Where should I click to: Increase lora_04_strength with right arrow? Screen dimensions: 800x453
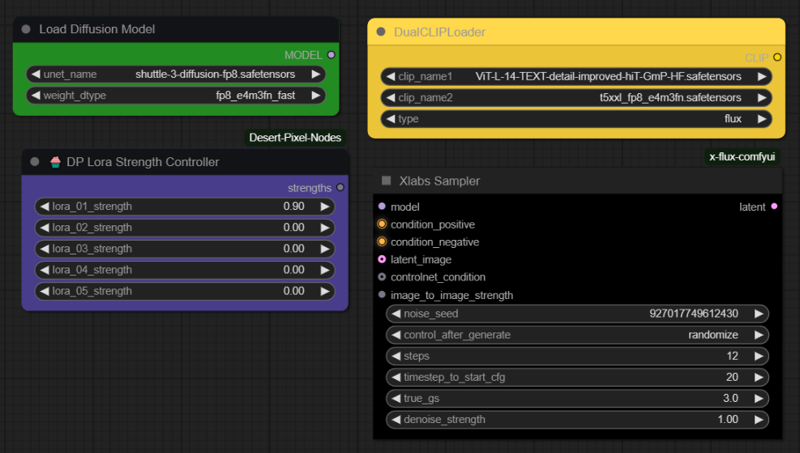[325, 270]
